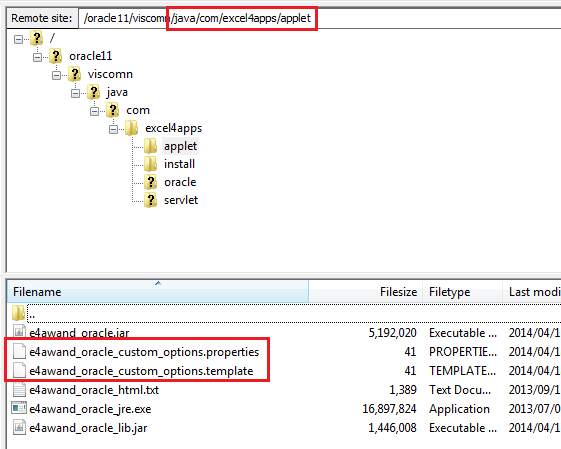Sort by the Filetype column header

(463, 292)
